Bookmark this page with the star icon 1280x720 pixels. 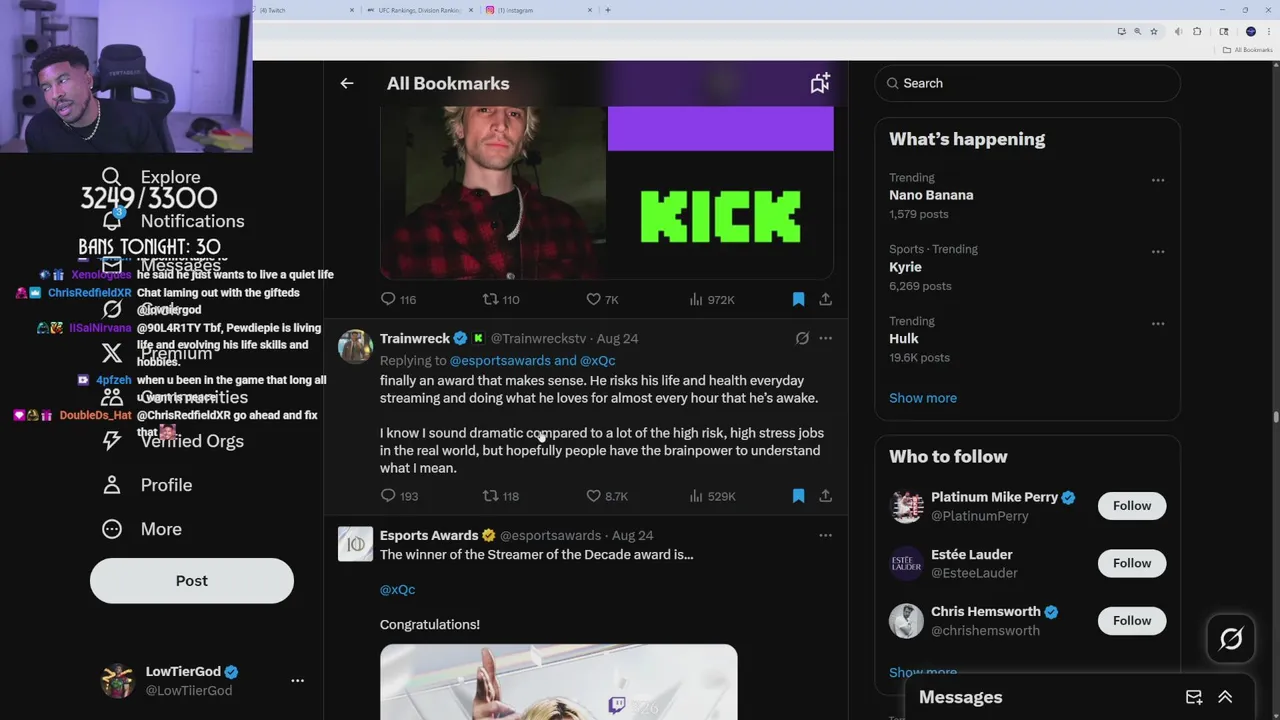[1154, 32]
